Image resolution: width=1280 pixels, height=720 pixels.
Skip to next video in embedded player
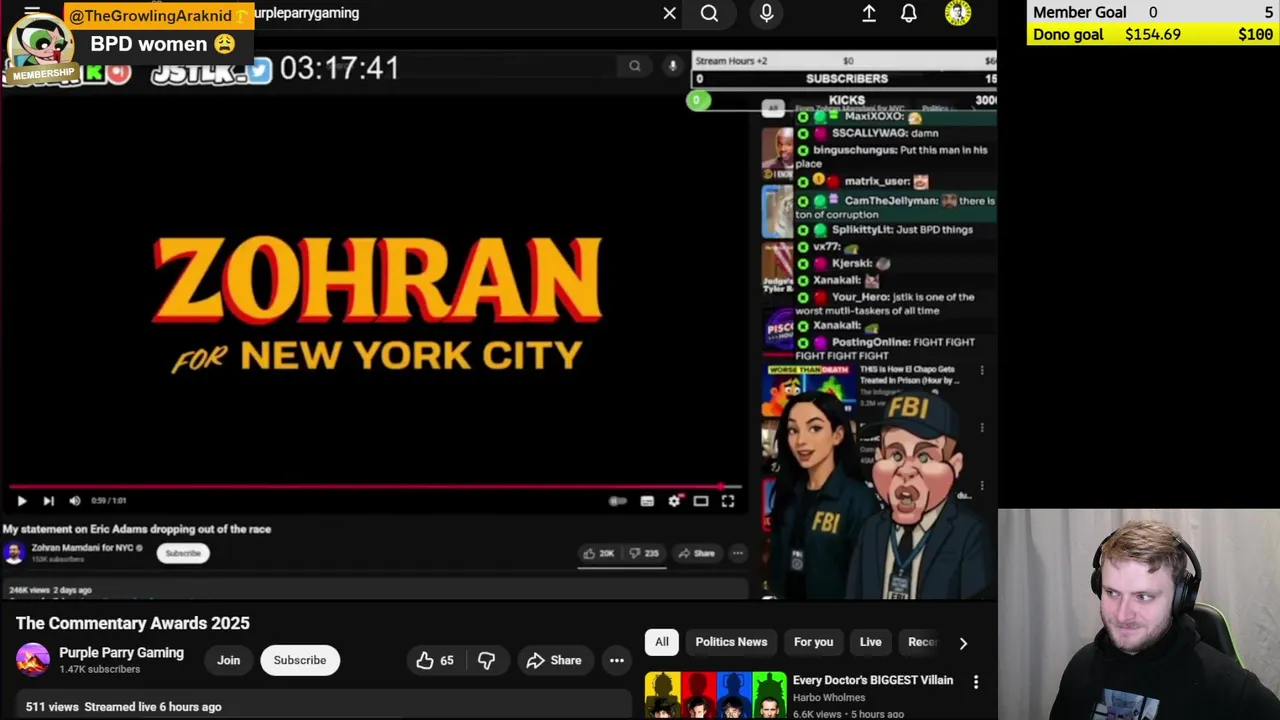(x=48, y=501)
